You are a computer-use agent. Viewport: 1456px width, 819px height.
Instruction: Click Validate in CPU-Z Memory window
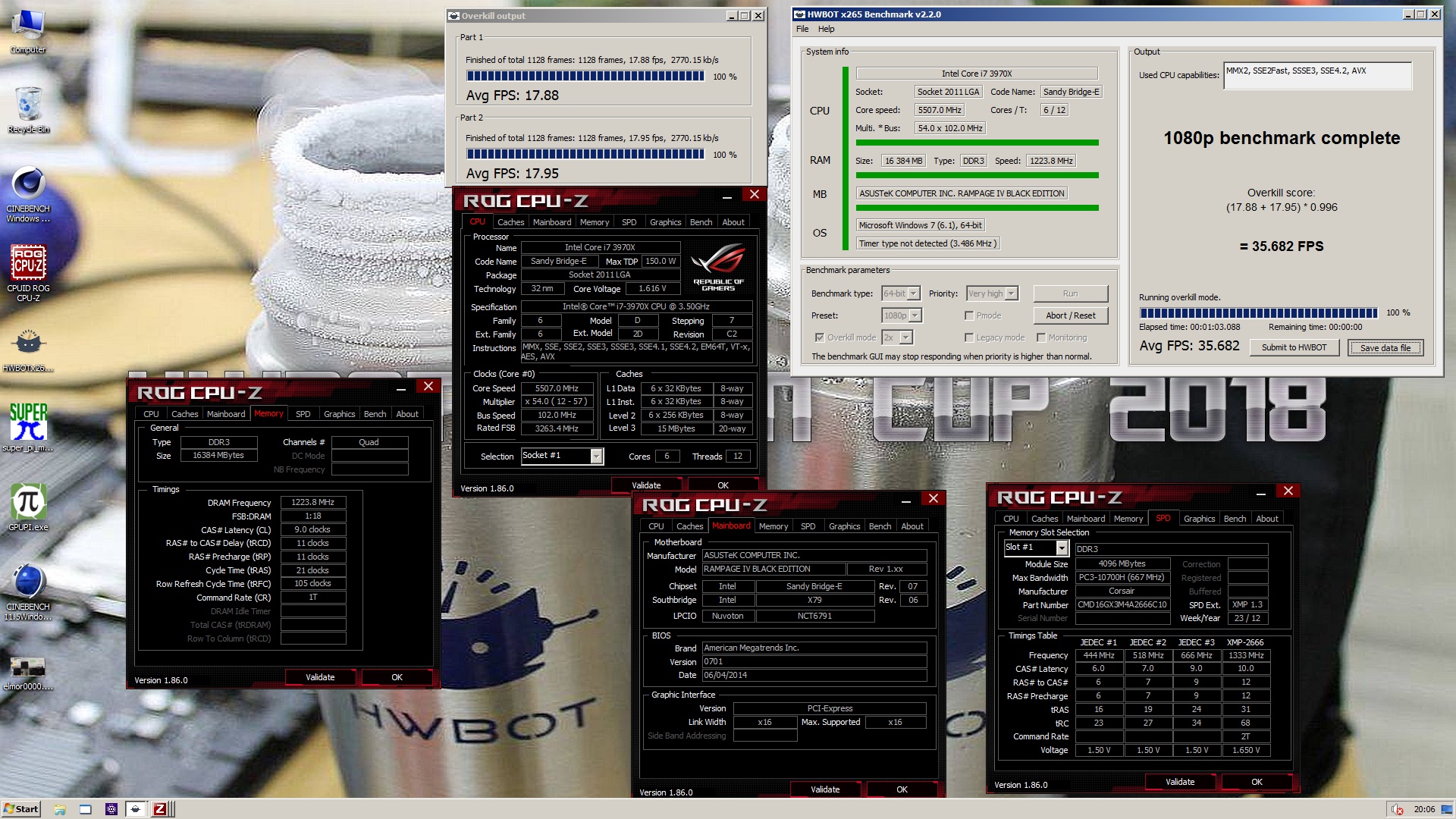tap(320, 677)
